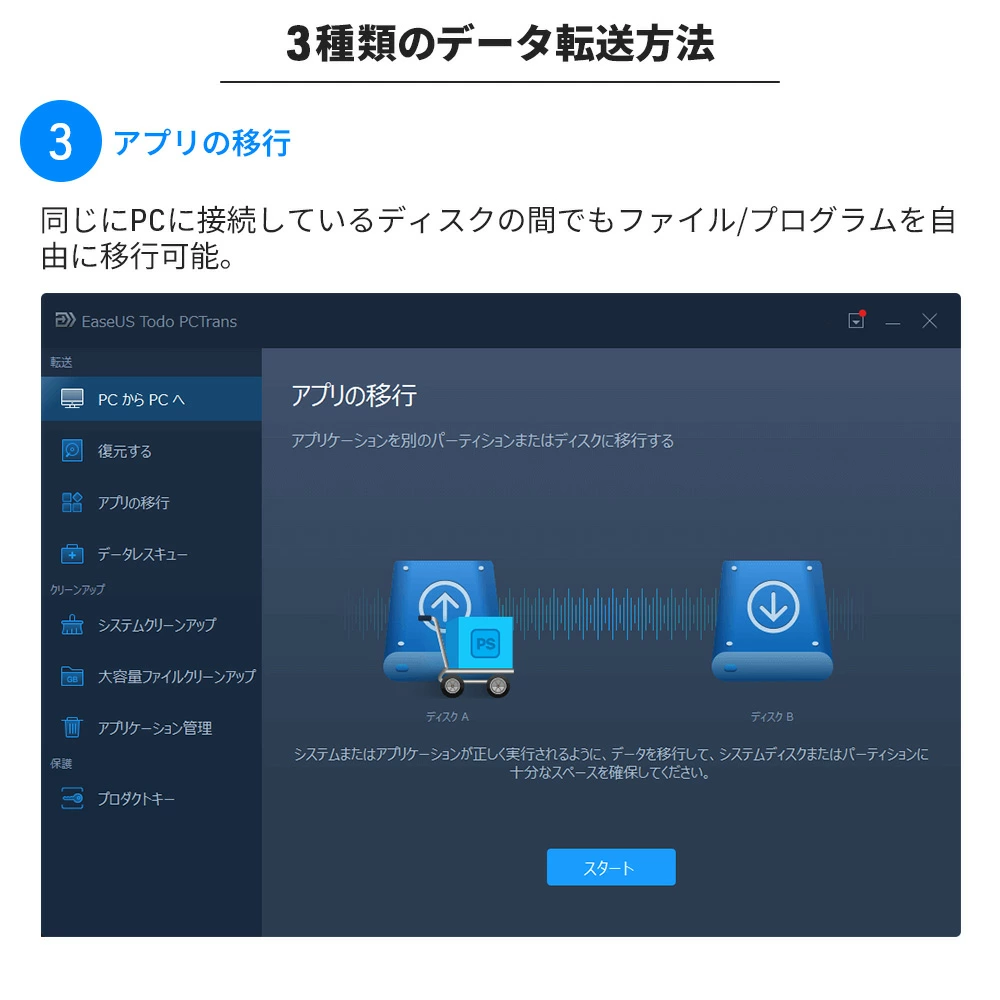This screenshot has height=1000, width=1000.
Task: Switch to the 復元する menu entry
Action: [x=151, y=451]
